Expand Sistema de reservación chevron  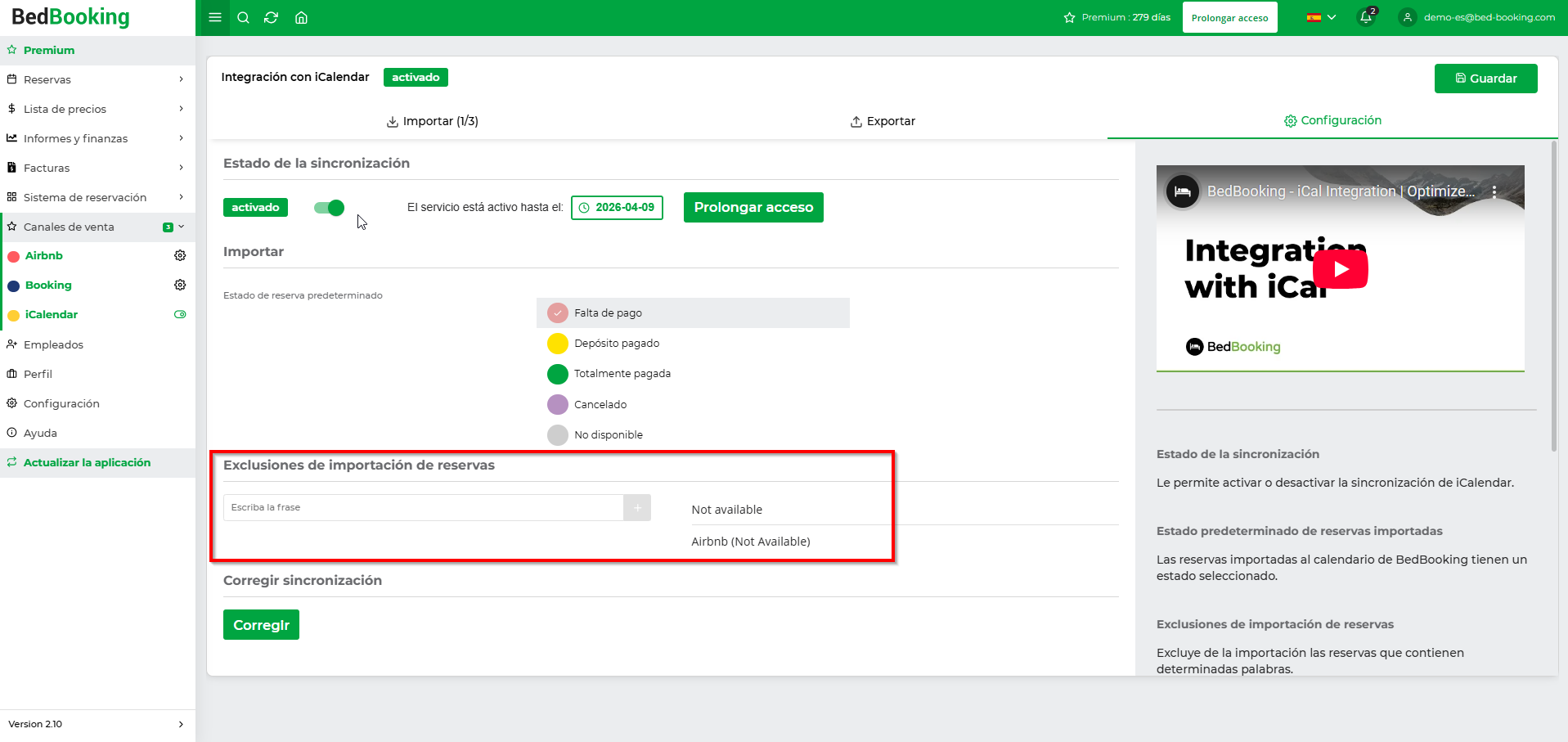(x=181, y=197)
